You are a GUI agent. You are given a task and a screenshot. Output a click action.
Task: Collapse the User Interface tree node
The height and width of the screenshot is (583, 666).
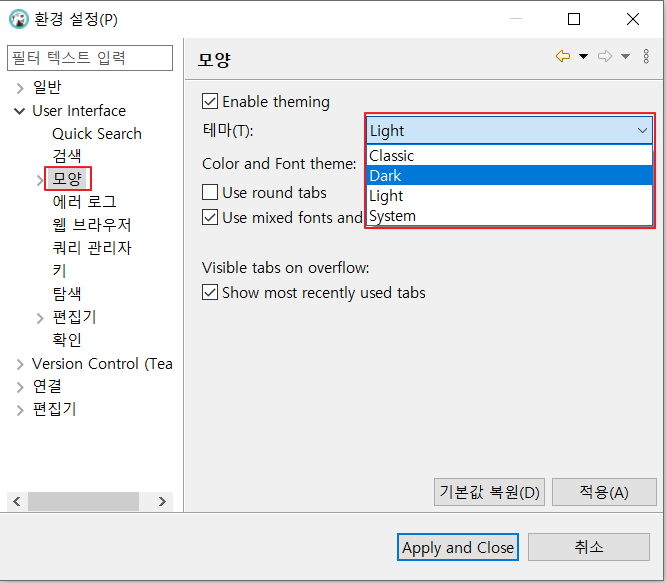tap(20, 111)
